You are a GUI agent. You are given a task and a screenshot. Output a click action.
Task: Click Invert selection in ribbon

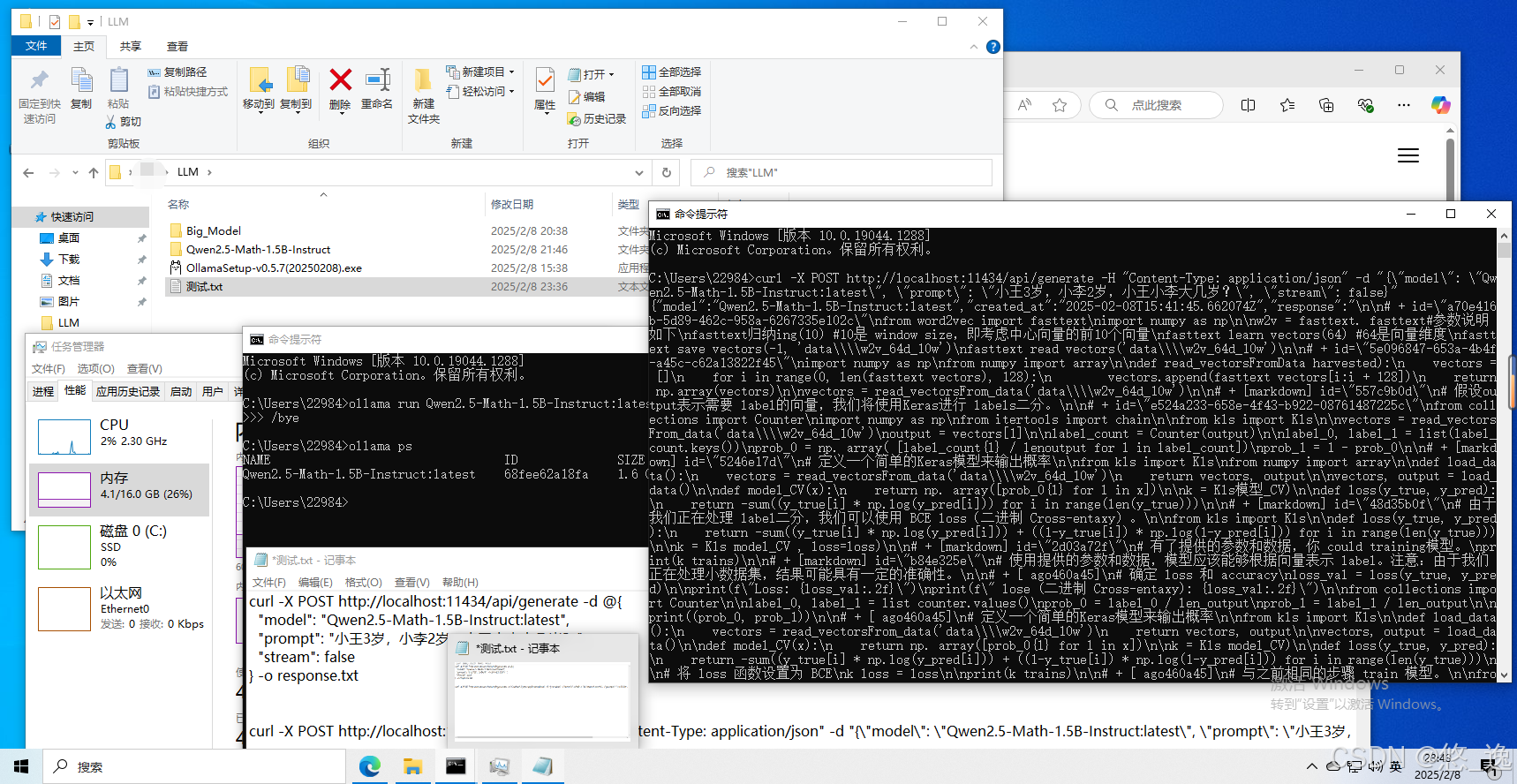[672, 111]
